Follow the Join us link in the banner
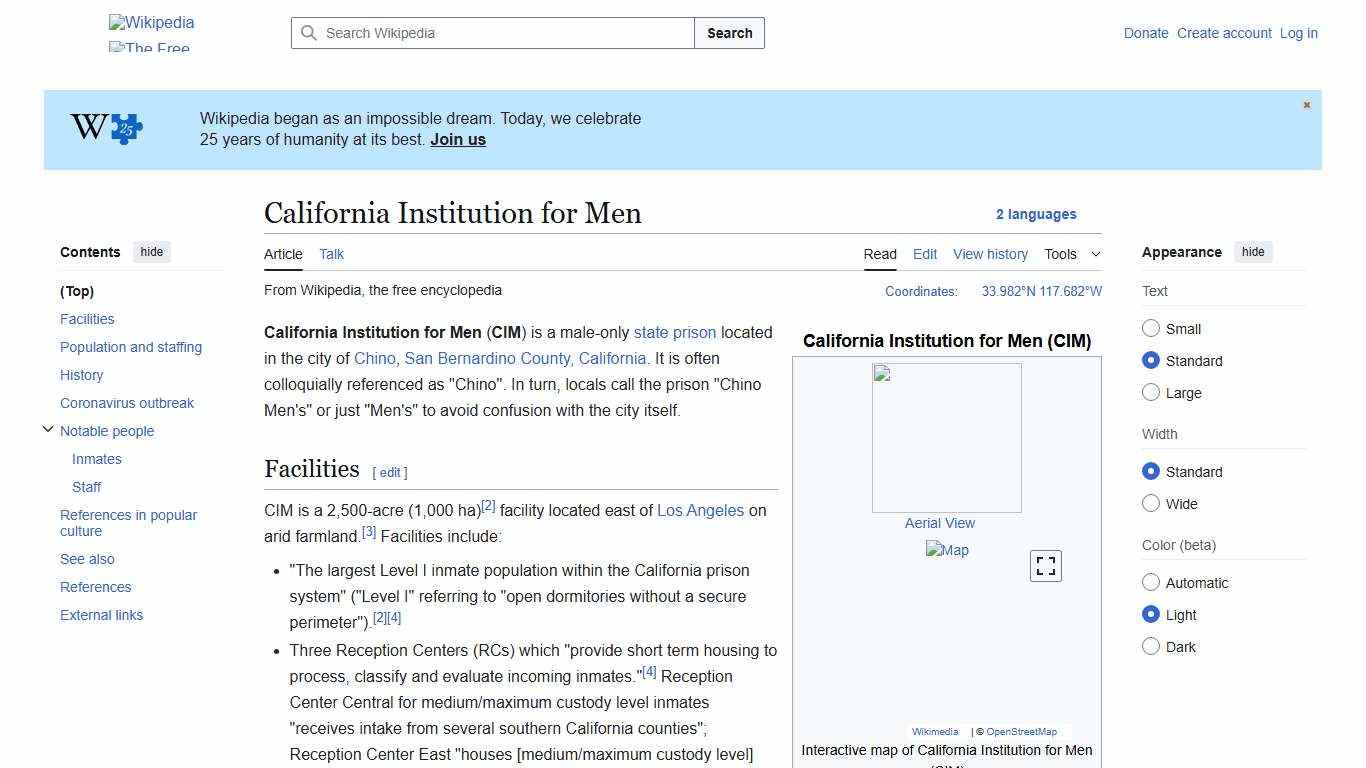1366x768 pixels. [458, 139]
